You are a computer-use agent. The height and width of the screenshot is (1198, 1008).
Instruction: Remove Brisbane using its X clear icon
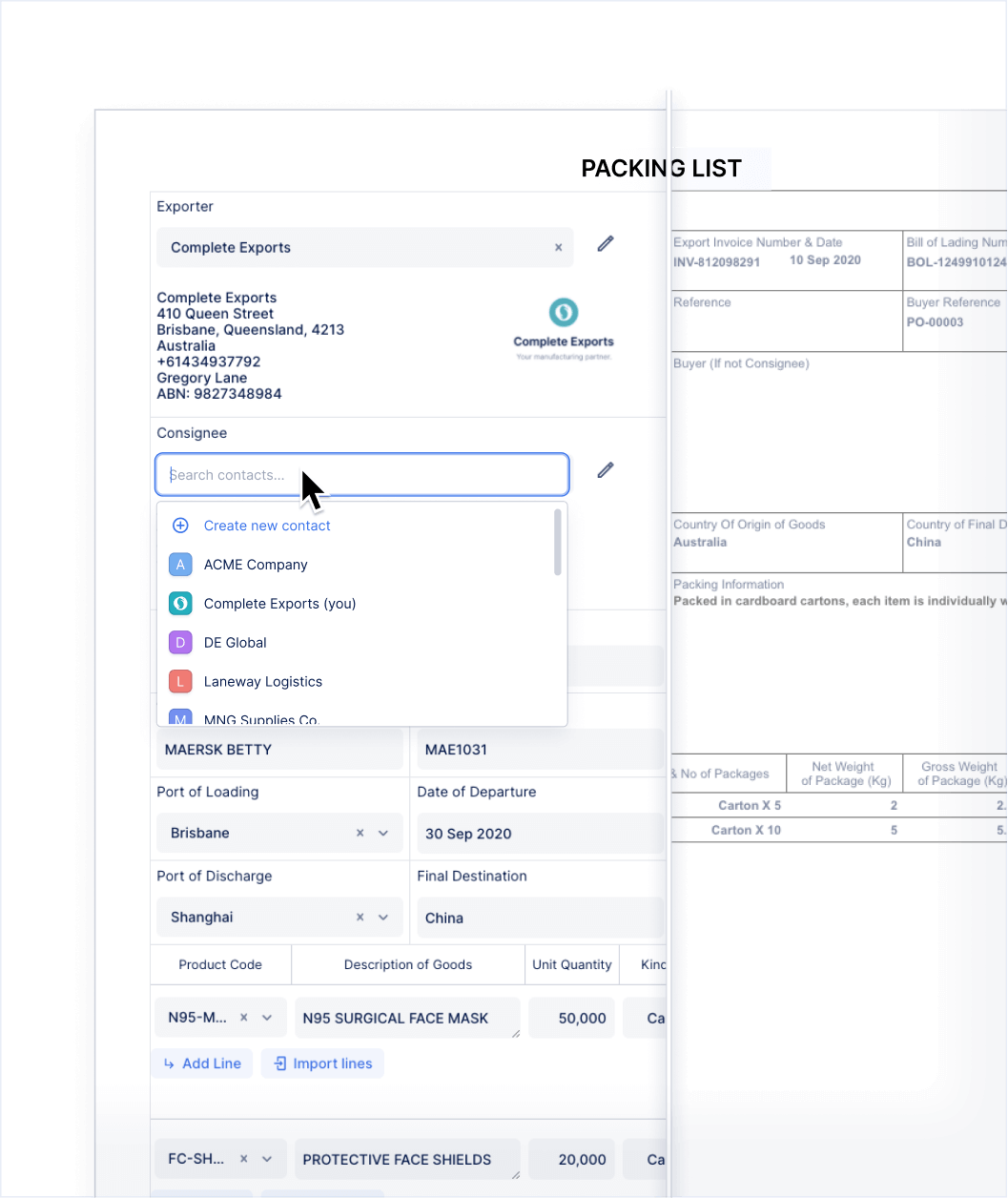tap(360, 833)
